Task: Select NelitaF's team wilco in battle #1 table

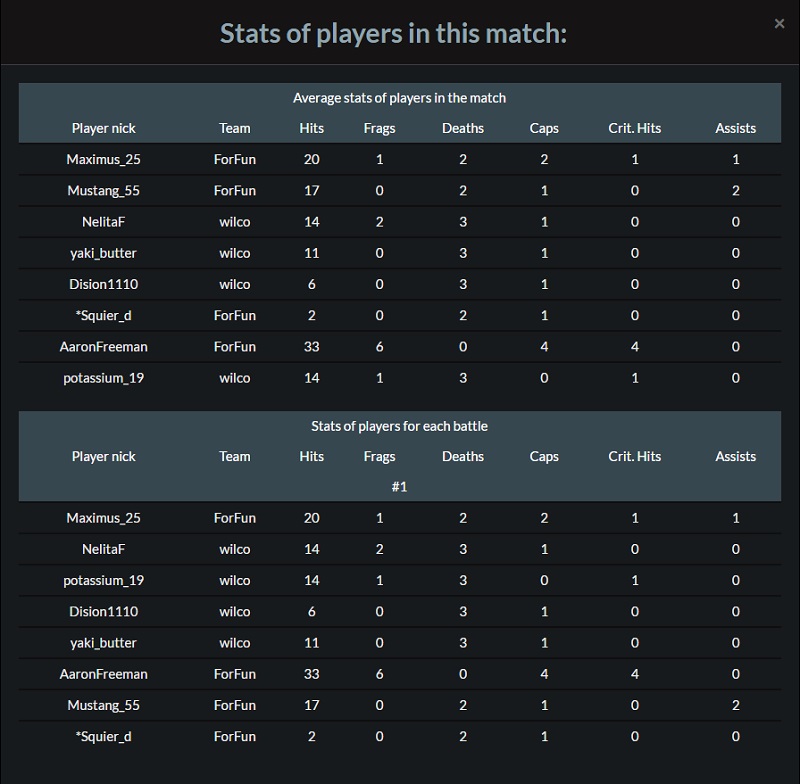Action: coord(235,549)
